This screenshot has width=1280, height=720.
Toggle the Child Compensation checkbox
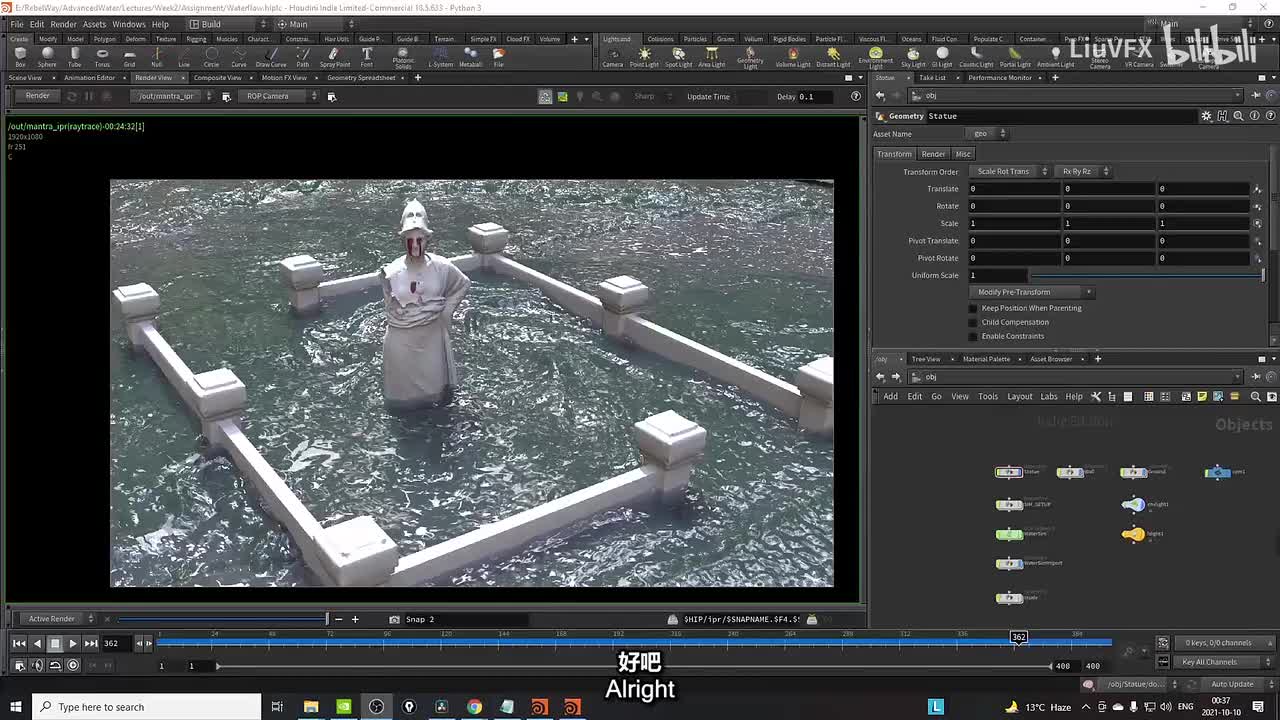coord(973,322)
